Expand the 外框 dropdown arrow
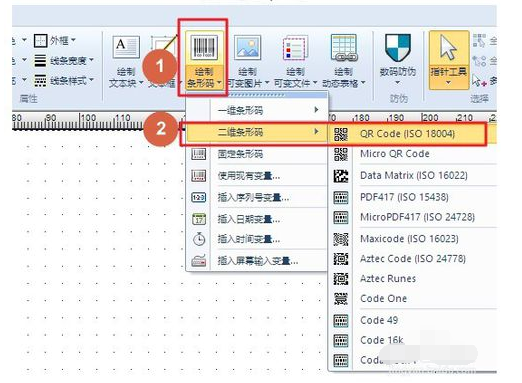 74,40
